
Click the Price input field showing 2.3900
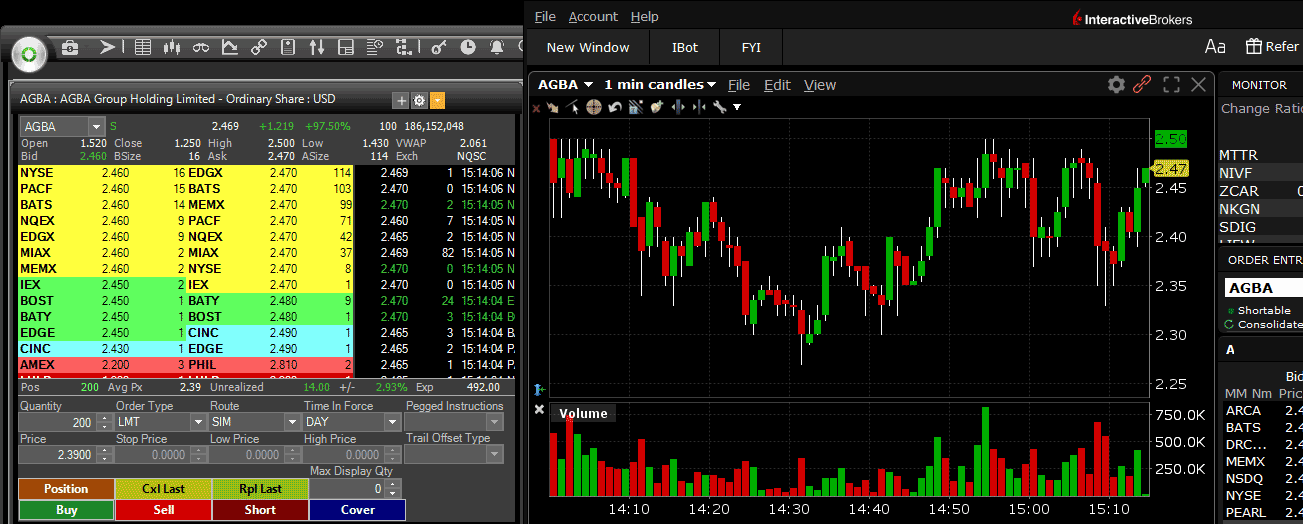tap(58, 454)
